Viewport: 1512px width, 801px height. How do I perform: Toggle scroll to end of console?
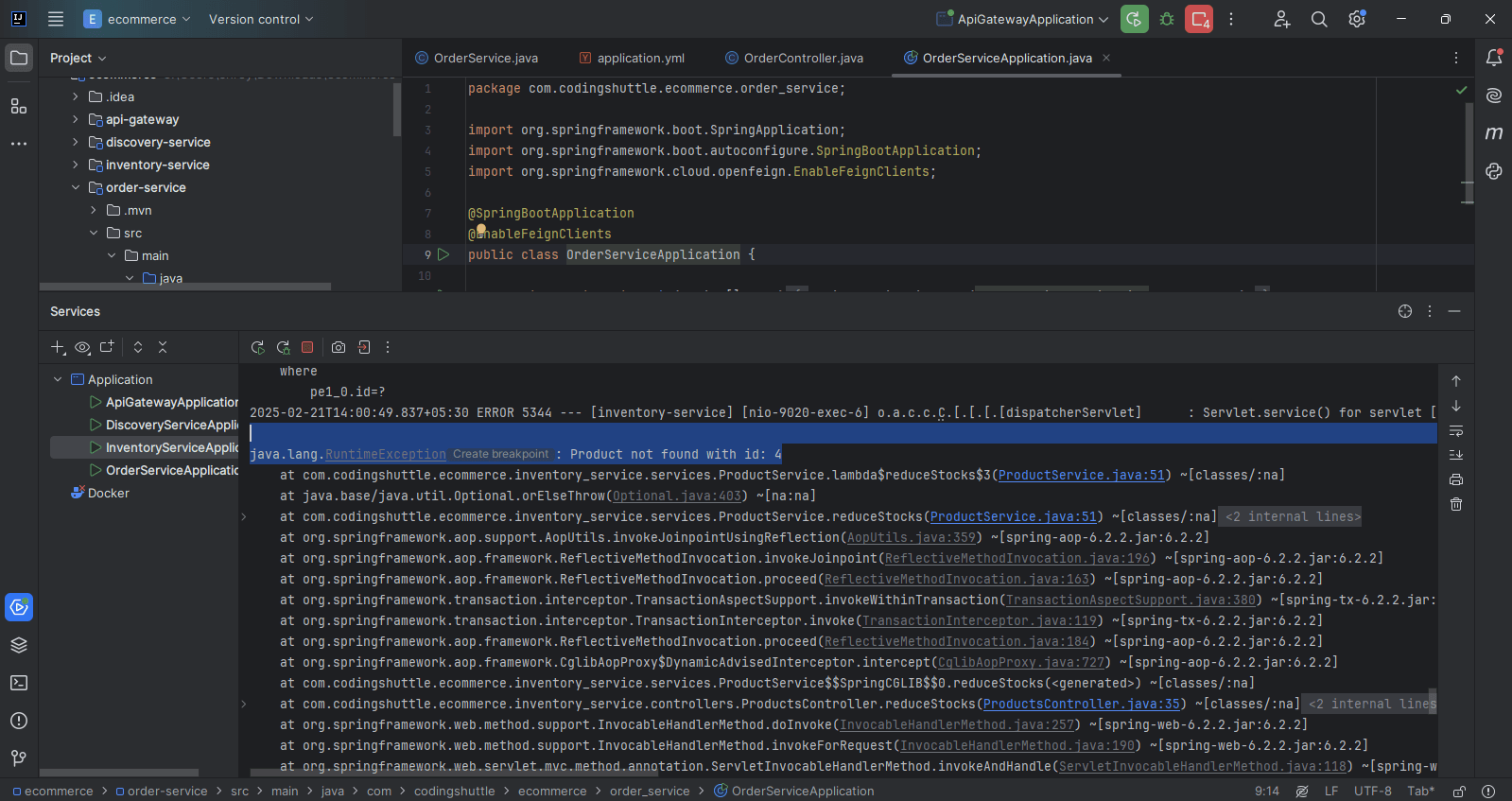pos(1456,455)
